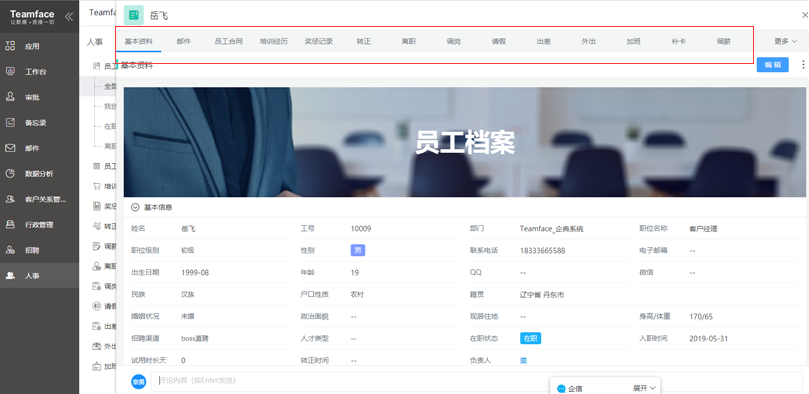809x394 pixels.
Task: Open 数据分析 in the sidebar
Action: pyautogui.click(x=39, y=174)
